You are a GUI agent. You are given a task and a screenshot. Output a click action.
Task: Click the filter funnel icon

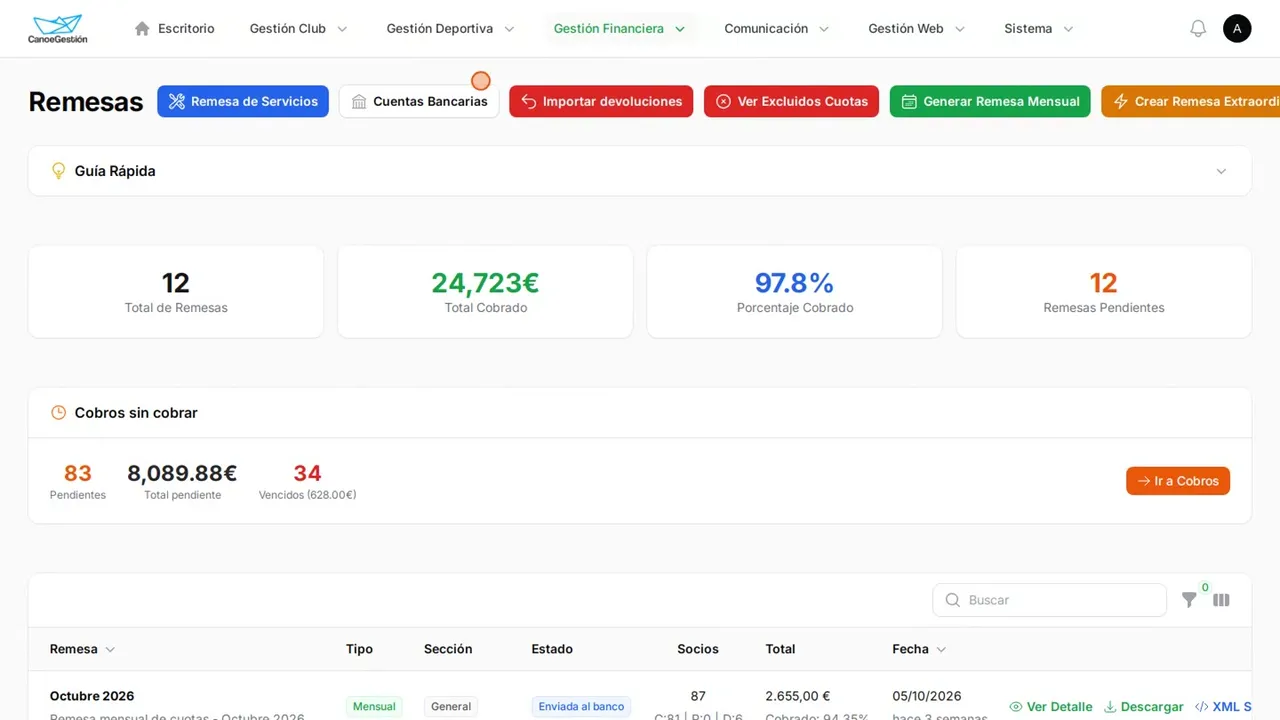(1189, 600)
